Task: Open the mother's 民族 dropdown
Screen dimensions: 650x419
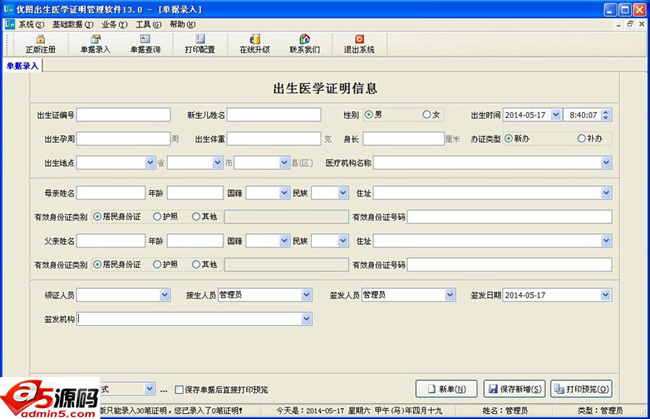Action: 343,193
